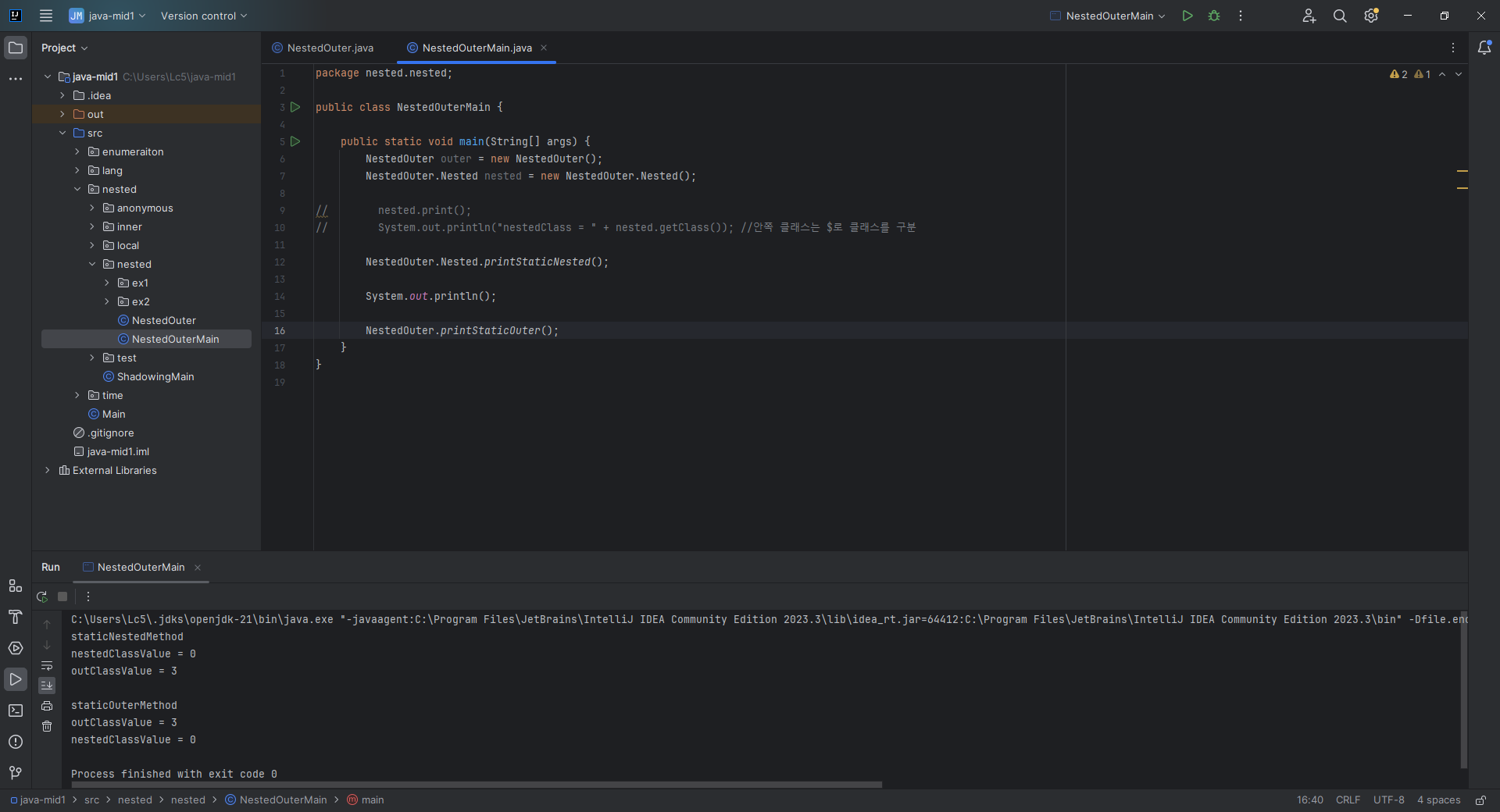Expand the enumeraiton package
The height and width of the screenshot is (812, 1500).
pos(77,151)
